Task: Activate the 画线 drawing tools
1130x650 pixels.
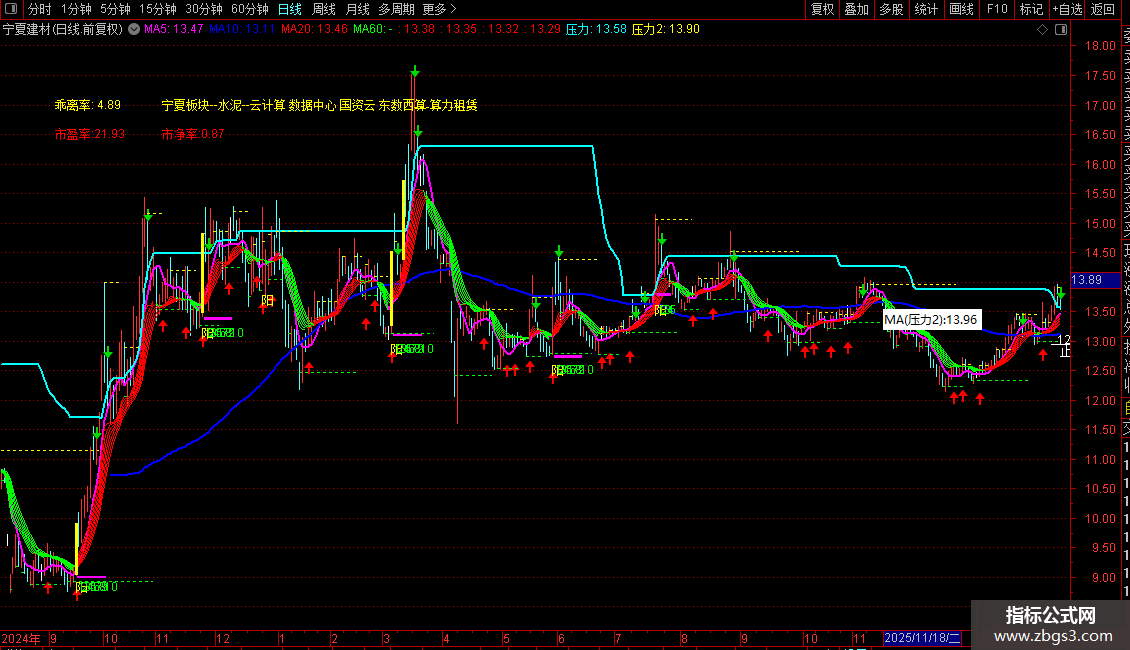Action: [961, 9]
